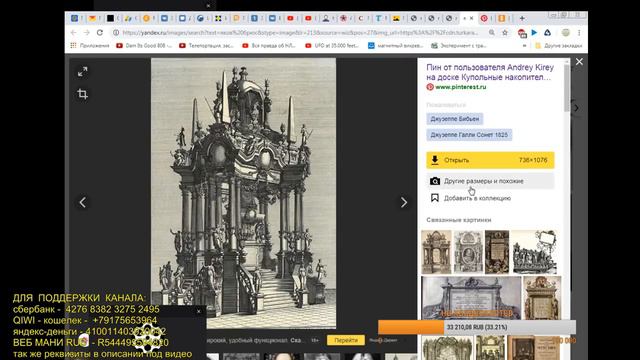Switch to the Pinterest tab
Viewport: 640px width, 360px height.
484,18
